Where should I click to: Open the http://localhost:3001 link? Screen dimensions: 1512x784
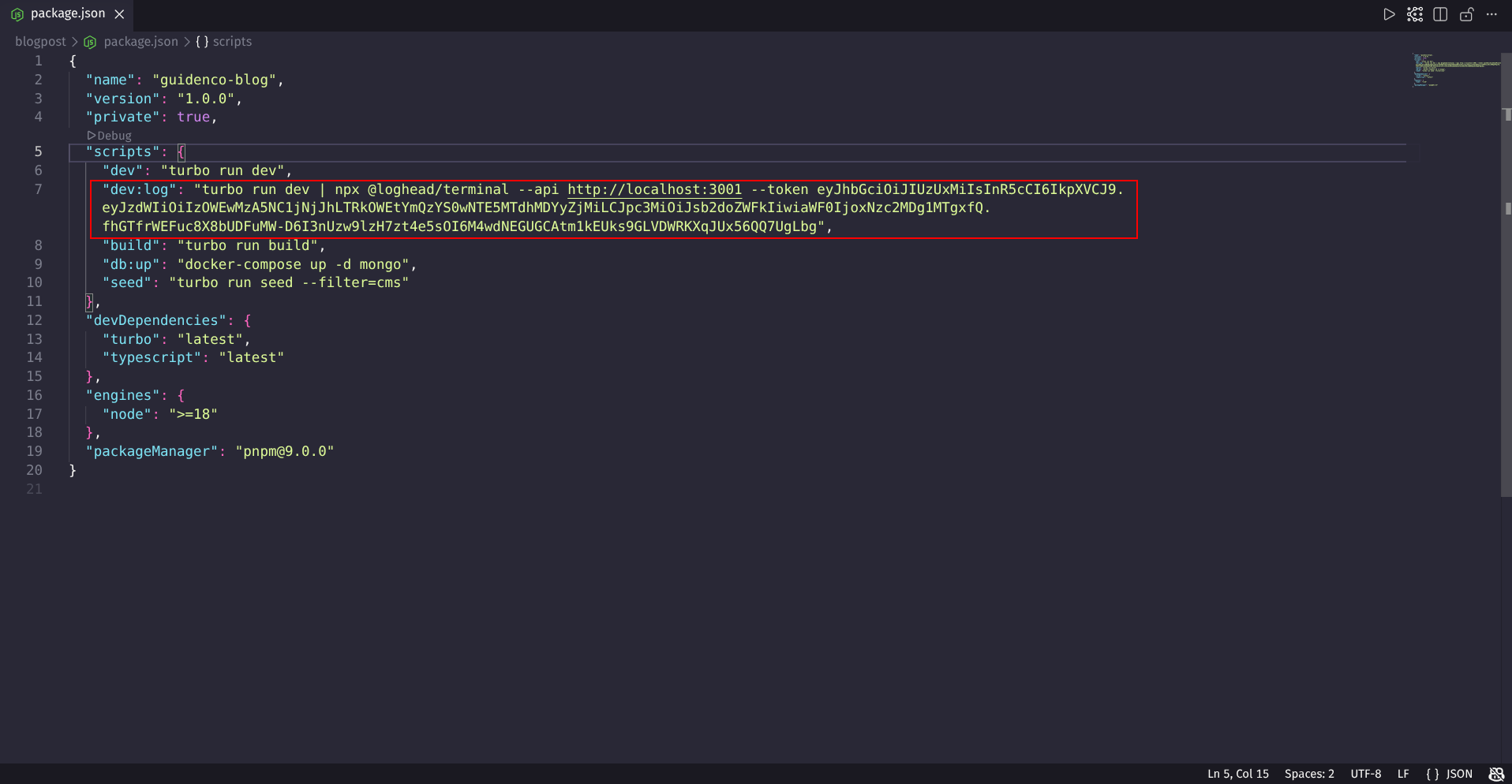pyautogui.click(x=654, y=189)
